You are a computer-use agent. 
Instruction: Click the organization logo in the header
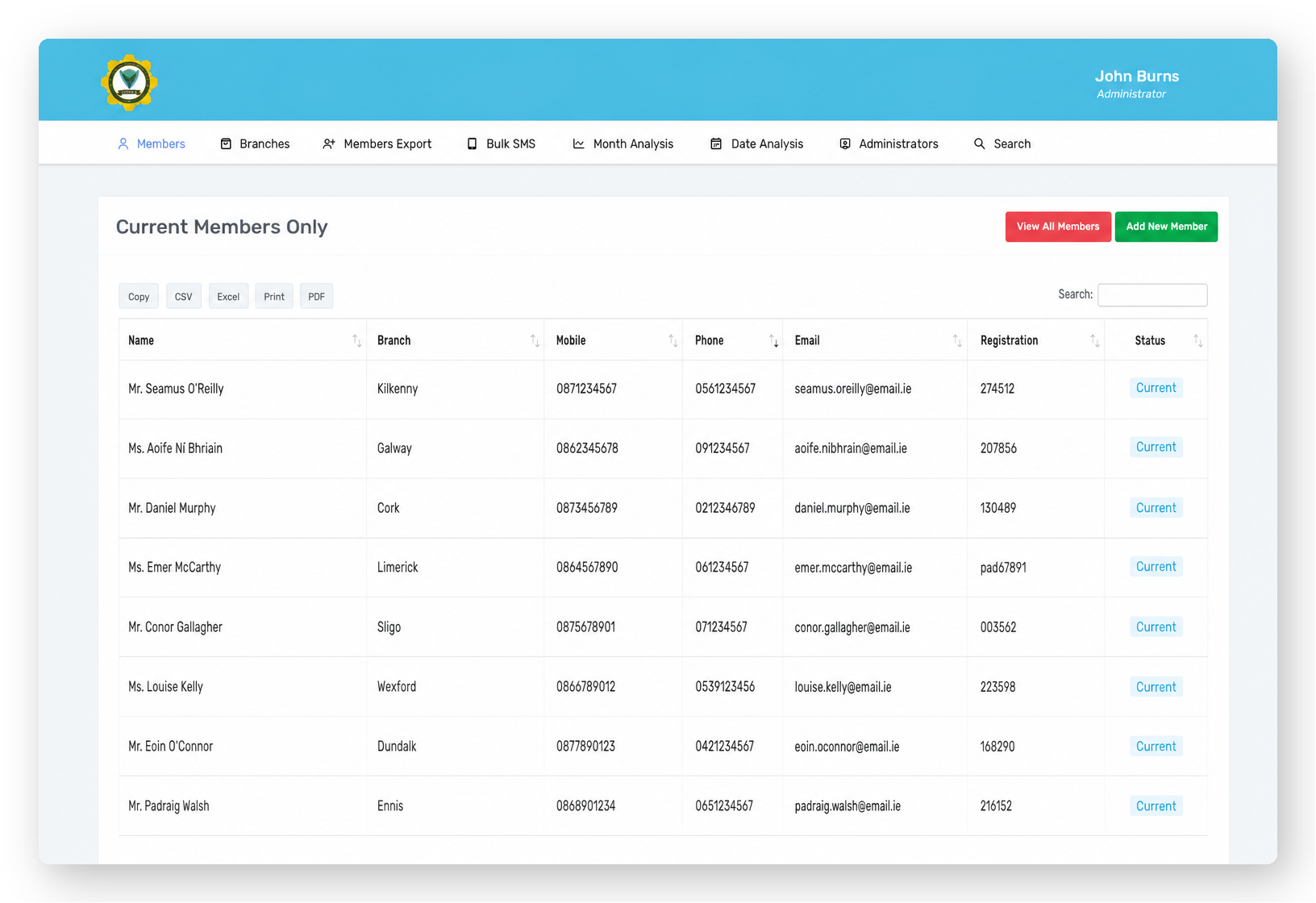coord(129,82)
